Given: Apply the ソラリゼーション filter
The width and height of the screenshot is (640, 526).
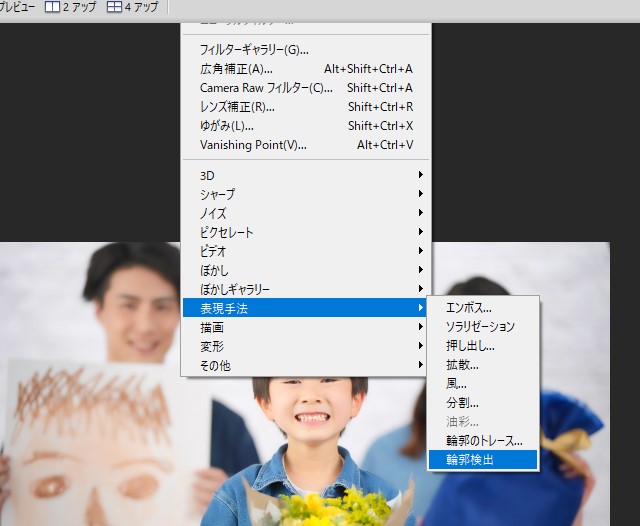Looking at the screenshot, I should 483,326.
